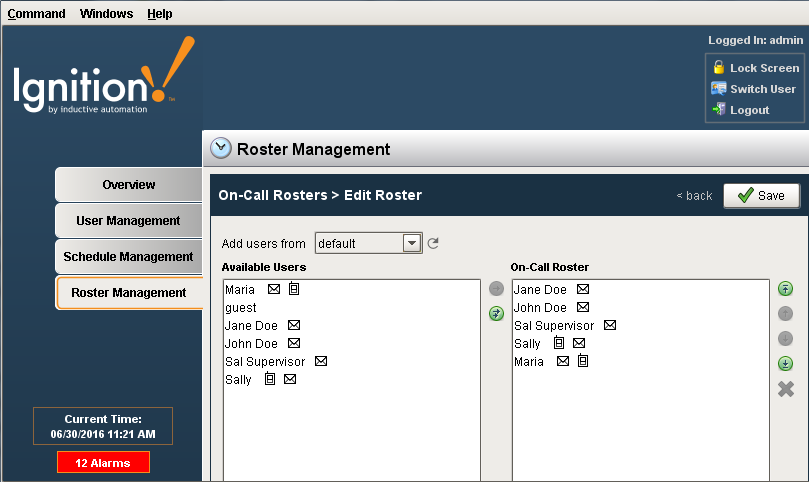Select 'Jane Doe' in On-Call Roster list
This screenshot has width=809, height=482.
coord(540,290)
